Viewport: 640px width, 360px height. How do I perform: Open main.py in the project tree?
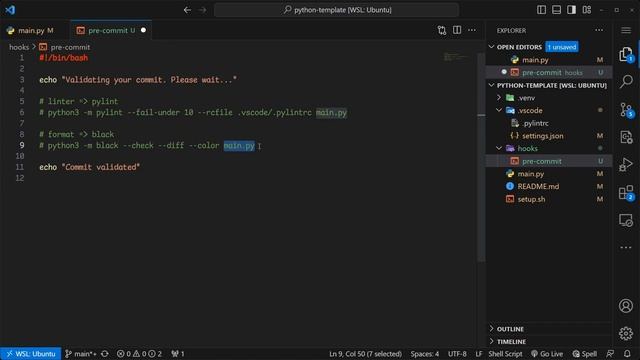click(x=549, y=174)
